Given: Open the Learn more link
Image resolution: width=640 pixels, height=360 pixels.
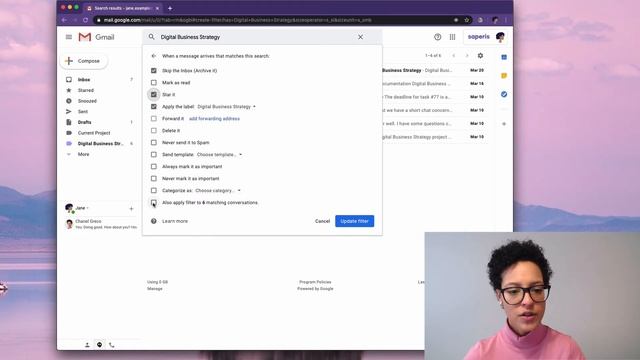Looking at the screenshot, I should coord(175,221).
